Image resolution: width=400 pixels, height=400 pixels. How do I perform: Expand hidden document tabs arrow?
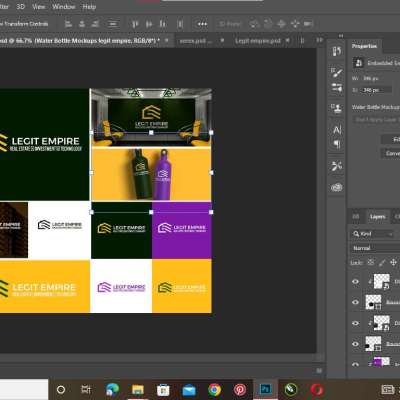click(x=319, y=40)
